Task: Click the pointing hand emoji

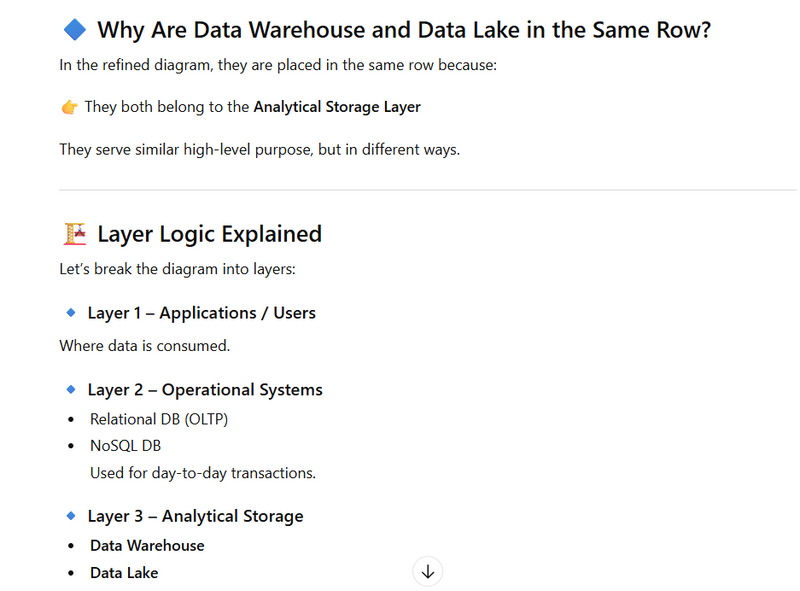Action: coord(69,107)
